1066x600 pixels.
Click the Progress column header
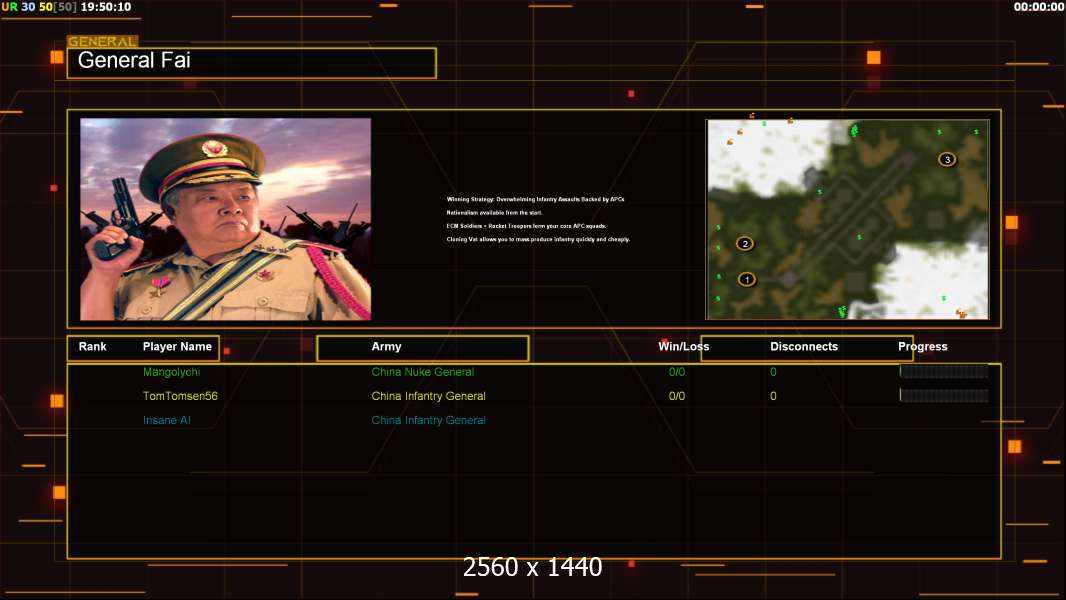922,347
